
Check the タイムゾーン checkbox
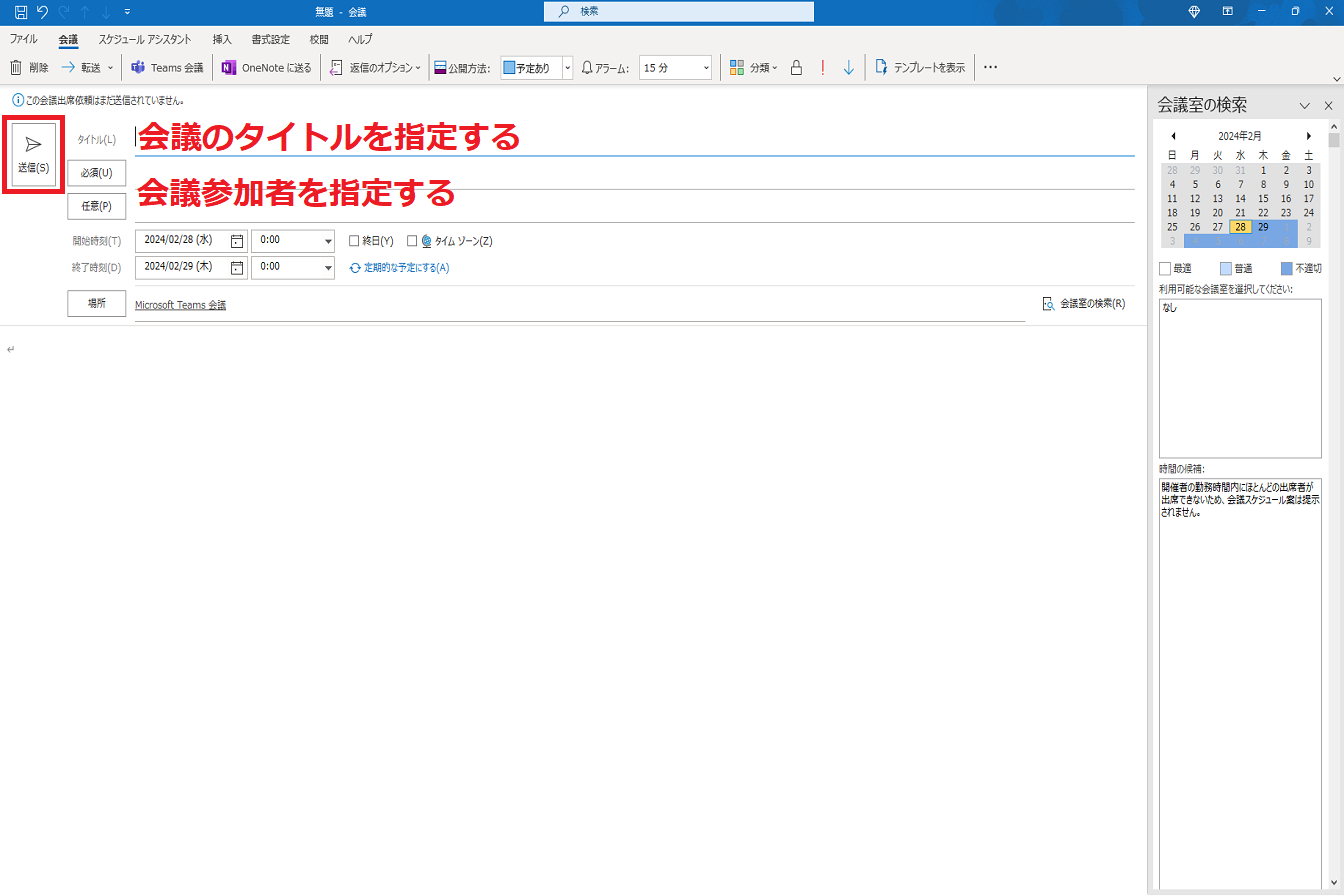tap(411, 240)
